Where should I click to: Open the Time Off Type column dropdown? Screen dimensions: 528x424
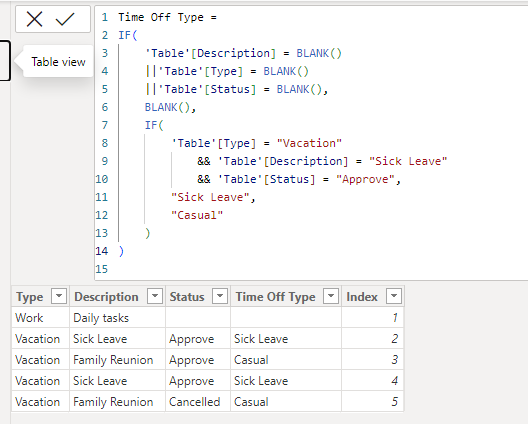[331, 296]
